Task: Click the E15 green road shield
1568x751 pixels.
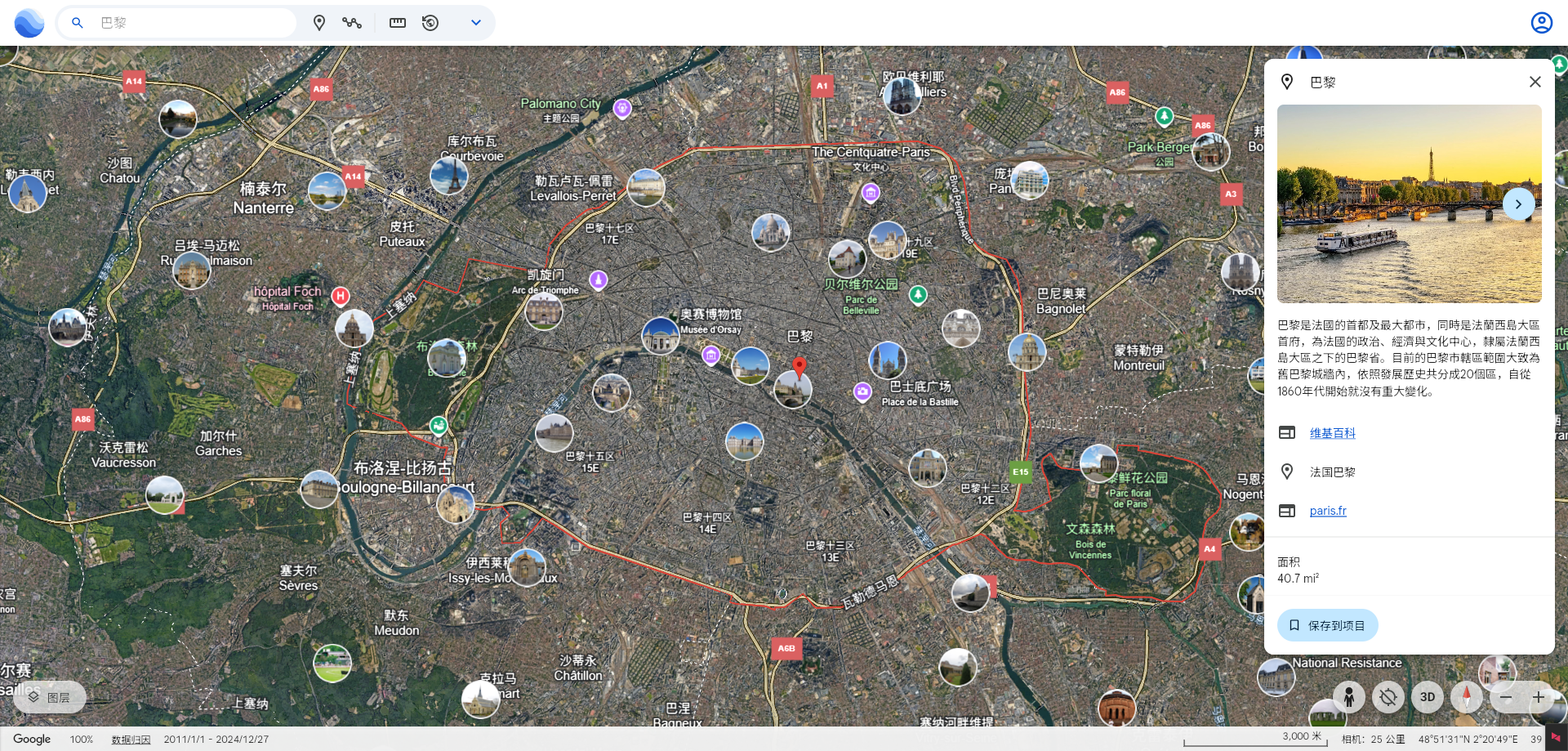Action: pos(1021,472)
